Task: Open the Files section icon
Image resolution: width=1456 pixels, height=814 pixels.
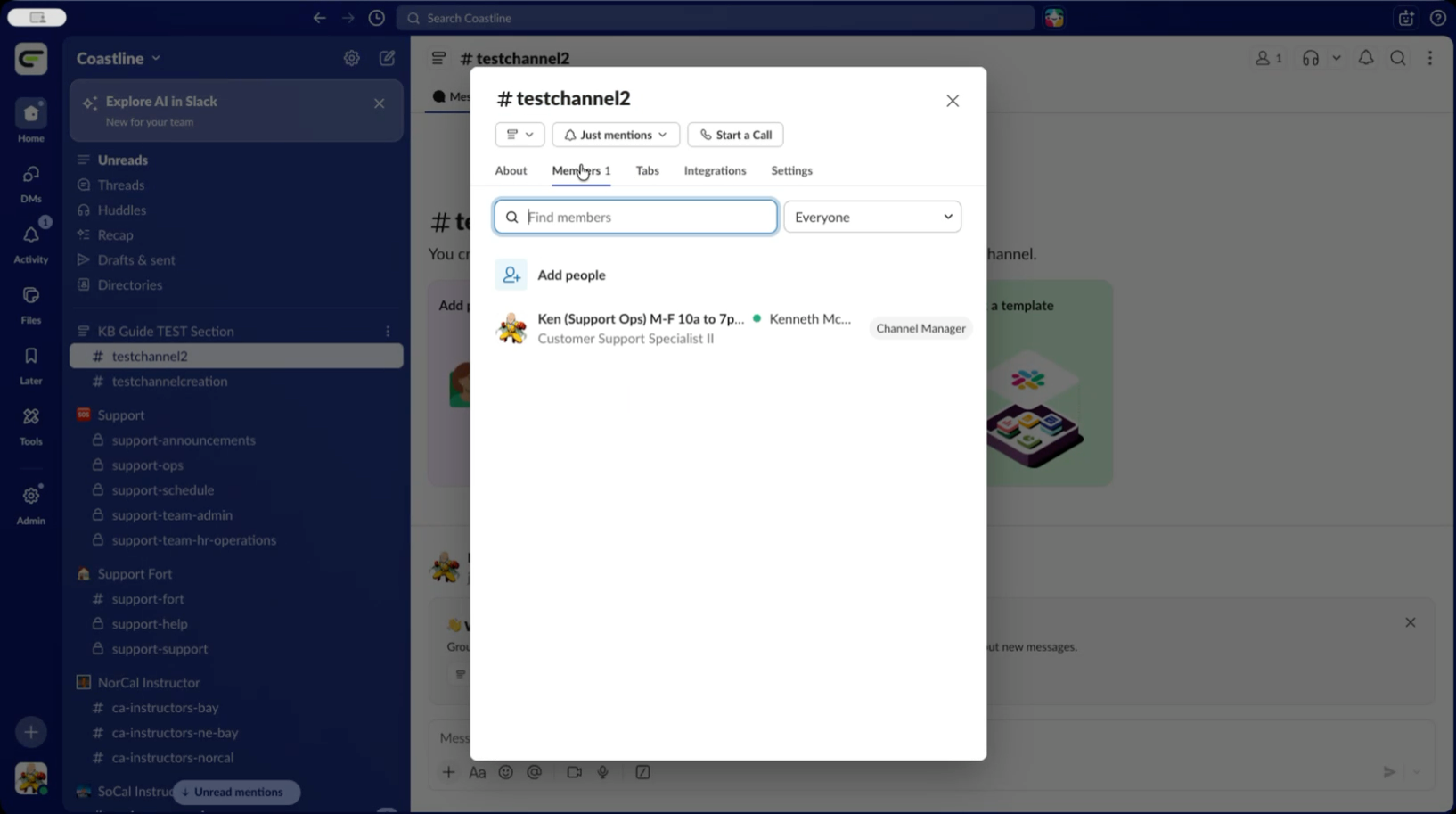Action: click(31, 296)
